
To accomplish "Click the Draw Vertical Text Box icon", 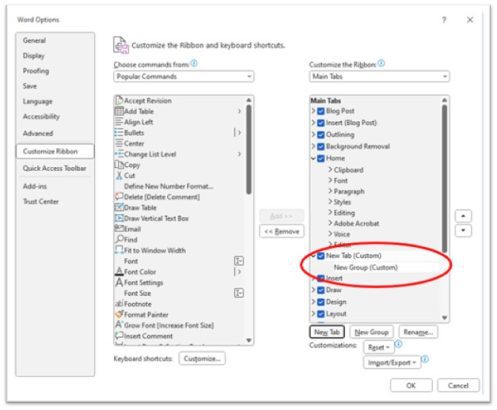I will click(119, 218).
